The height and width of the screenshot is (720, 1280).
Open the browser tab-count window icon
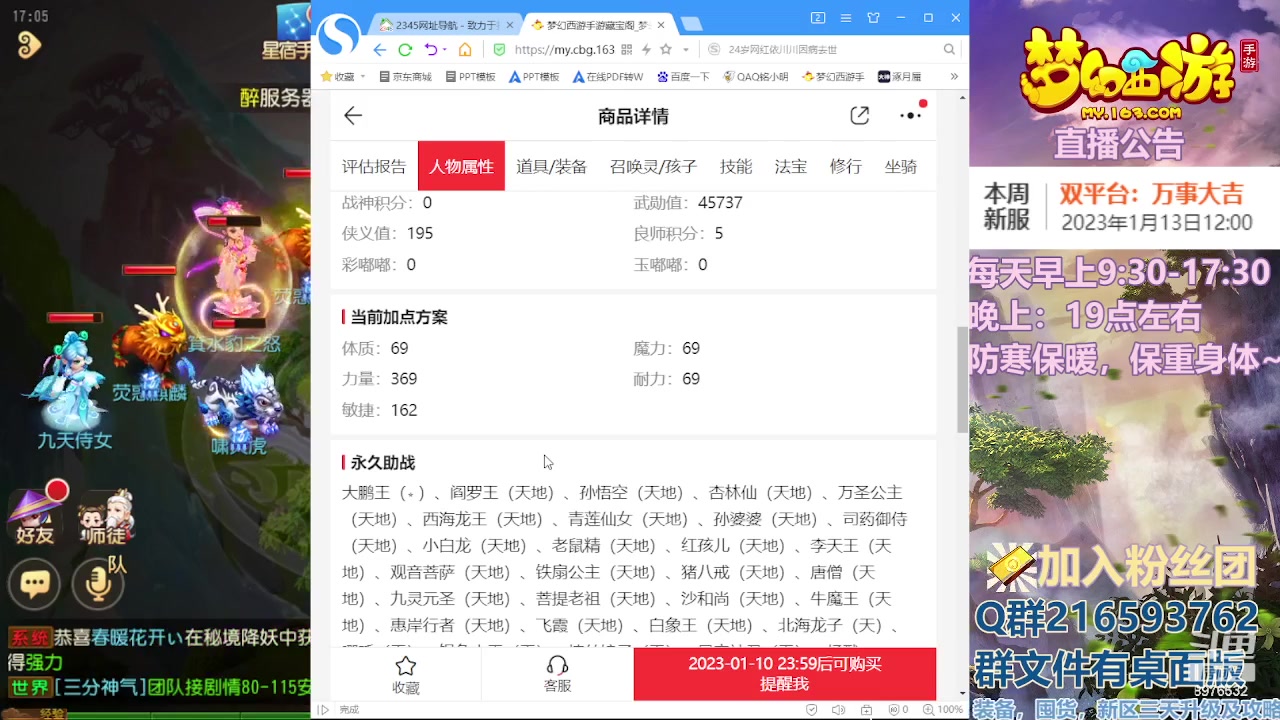coord(818,17)
